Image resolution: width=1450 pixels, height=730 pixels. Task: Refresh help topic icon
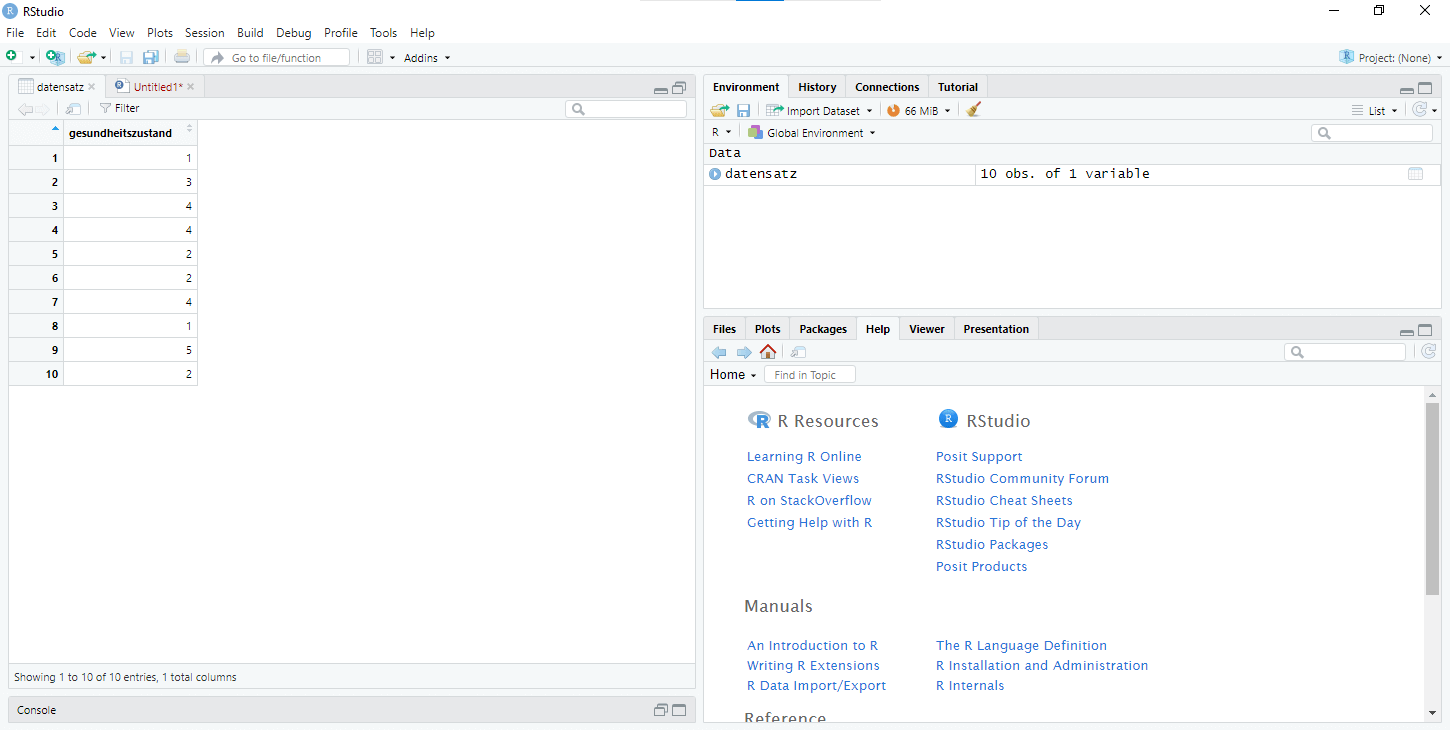click(1429, 351)
